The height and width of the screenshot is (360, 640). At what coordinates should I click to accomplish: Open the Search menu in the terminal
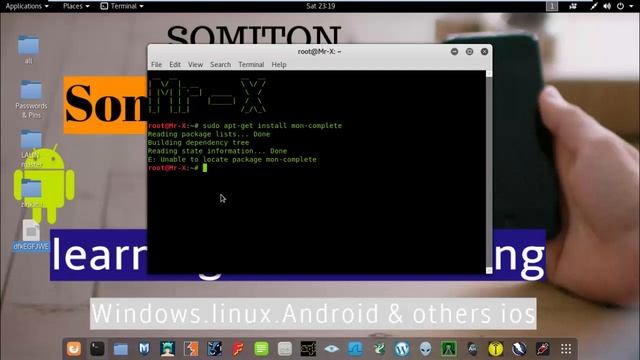(x=220, y=64)
